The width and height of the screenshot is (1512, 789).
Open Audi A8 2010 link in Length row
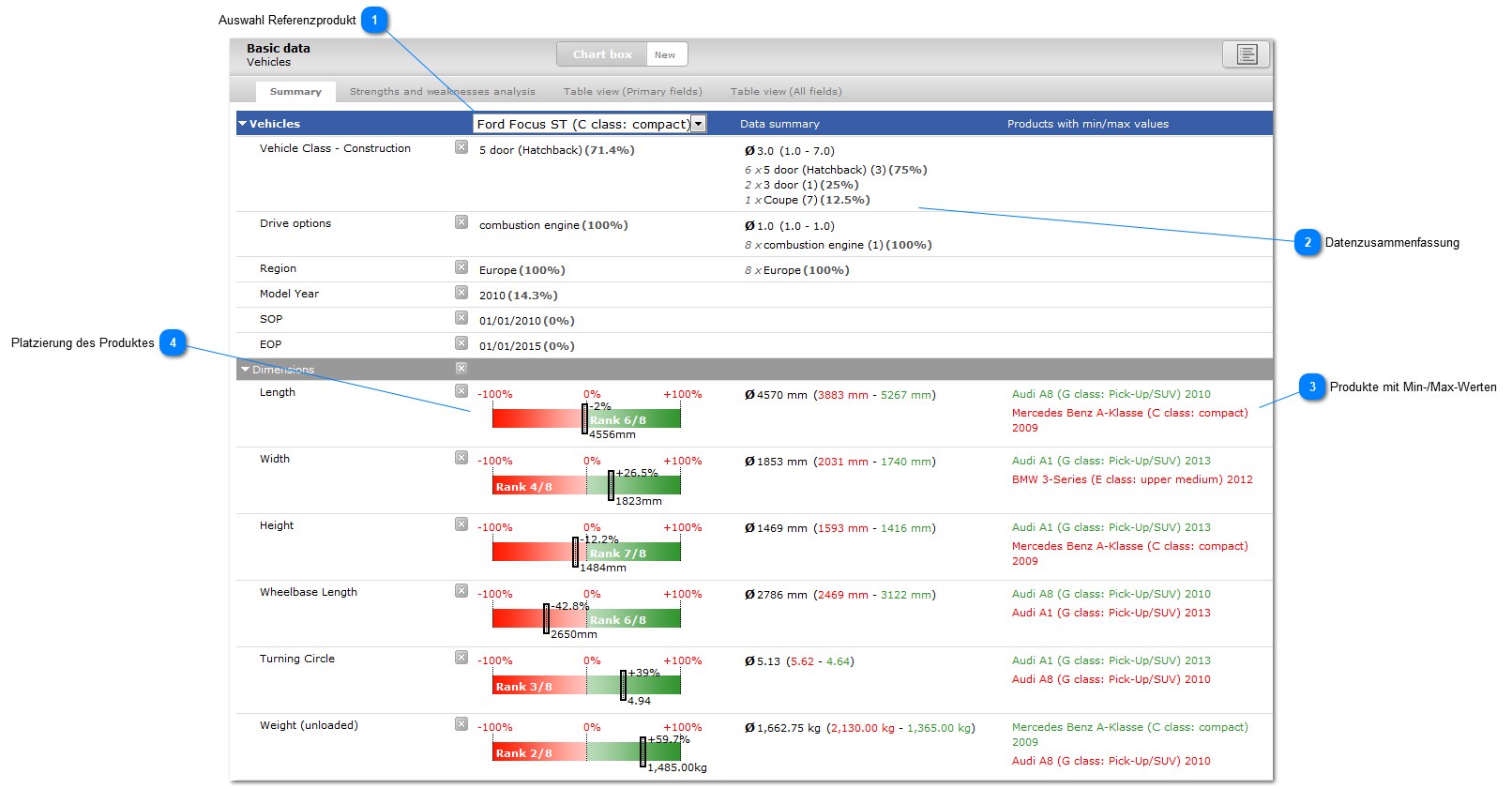click(1111, 394)
